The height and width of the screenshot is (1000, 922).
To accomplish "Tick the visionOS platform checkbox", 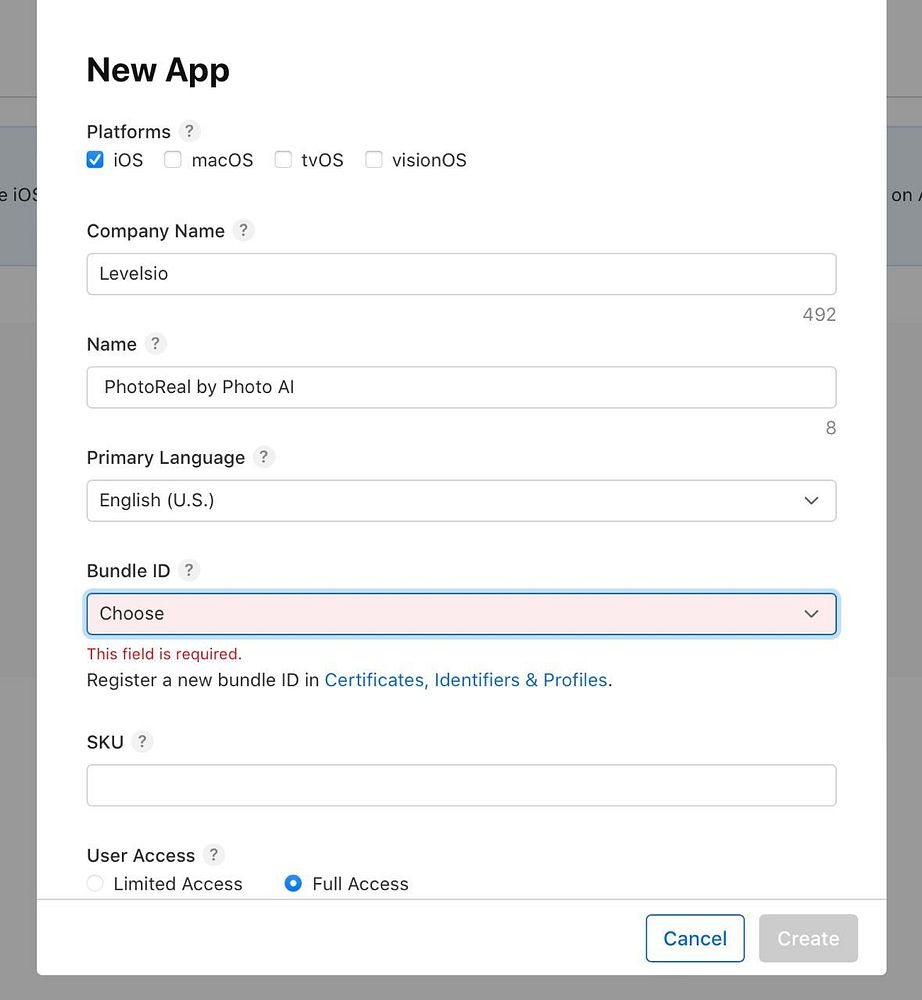I will pos(374,160).
